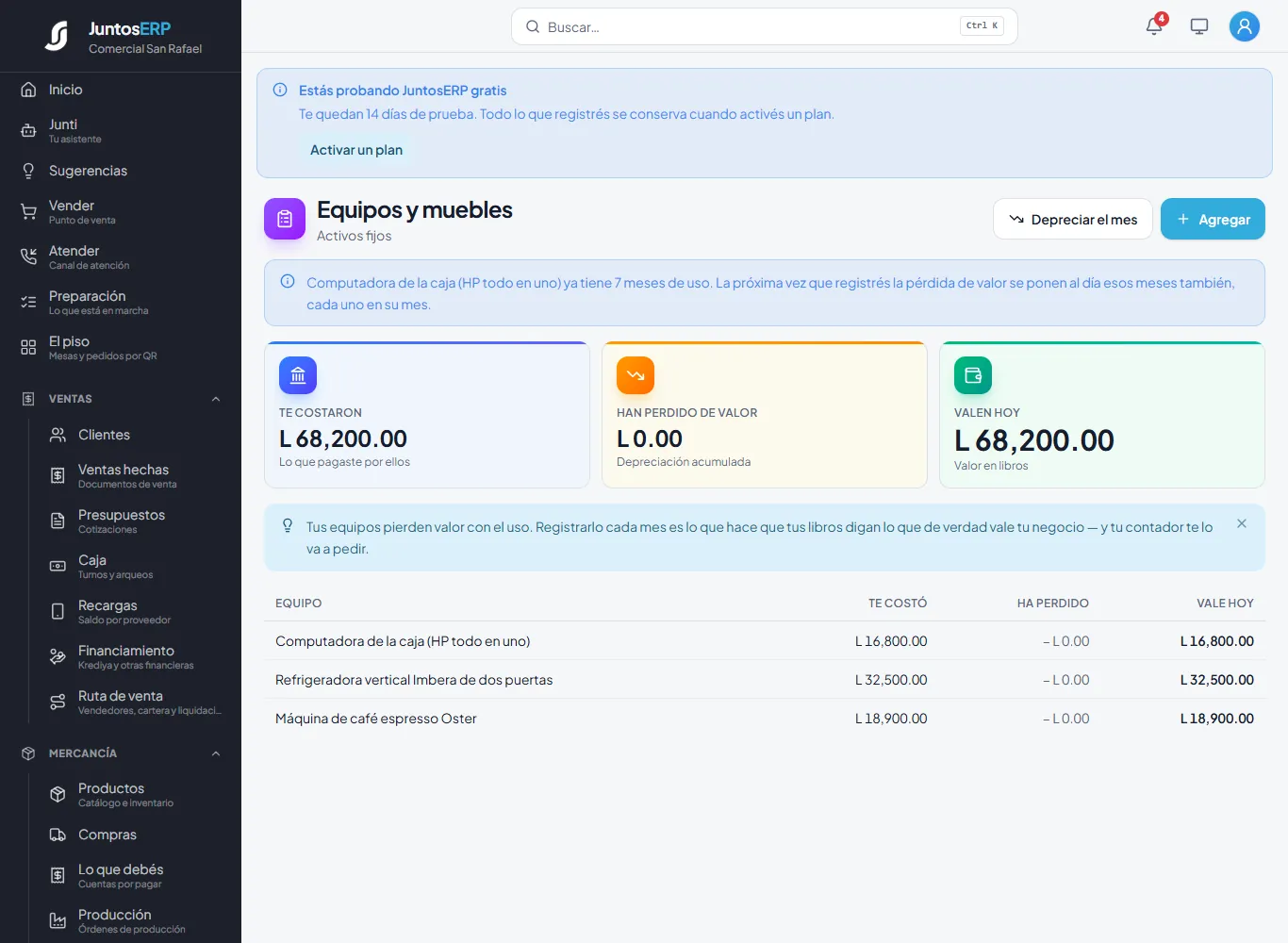Screen dimensions: 1288x943
Task: Click the orange trending-down icon on the loss card
Action: click(636, 375)
